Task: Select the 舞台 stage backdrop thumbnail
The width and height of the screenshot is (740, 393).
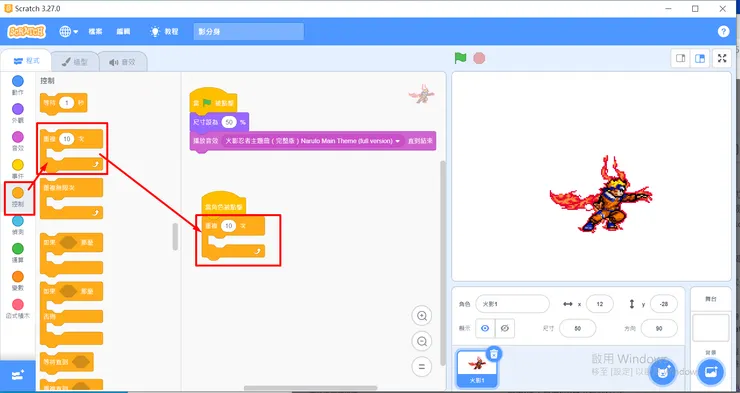Action: pos(710,328)
